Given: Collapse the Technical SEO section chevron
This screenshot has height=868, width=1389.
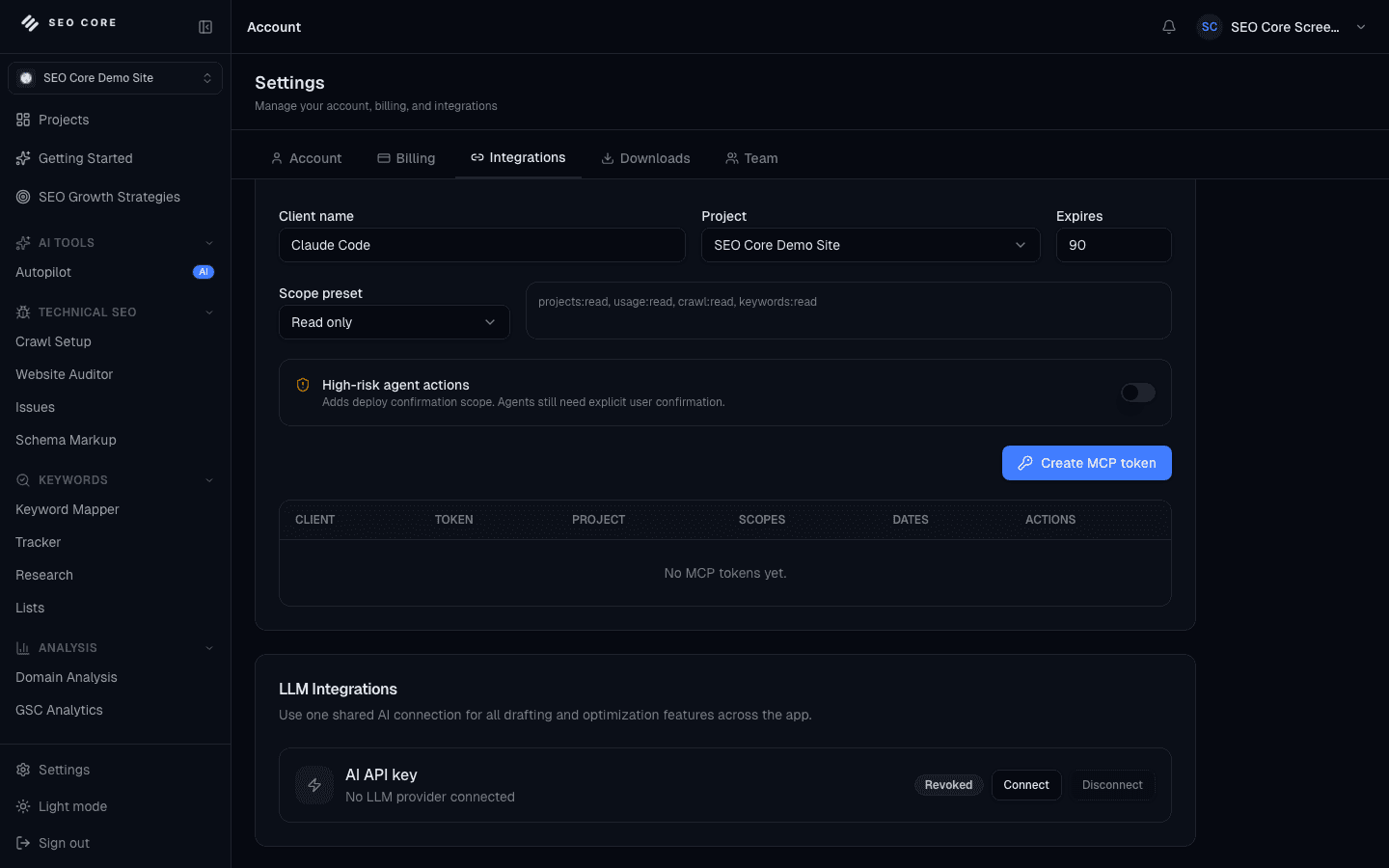Looking at the screenshot, I should pyautogui.click(x=209, y=312).
